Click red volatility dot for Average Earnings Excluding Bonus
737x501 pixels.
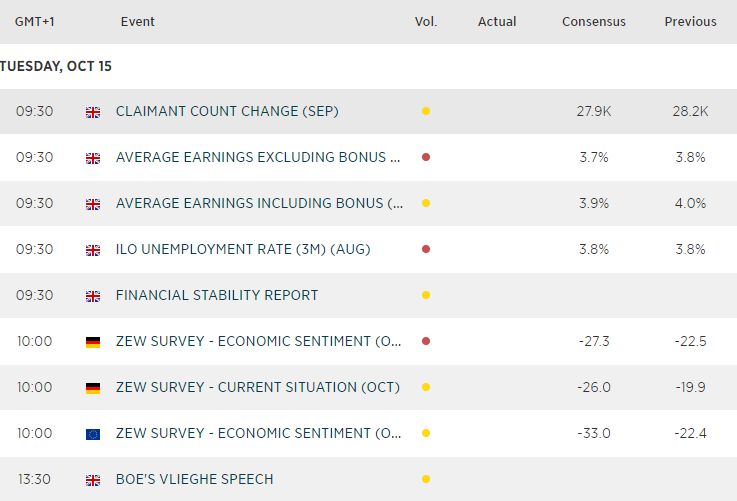(x=426, y=157)
